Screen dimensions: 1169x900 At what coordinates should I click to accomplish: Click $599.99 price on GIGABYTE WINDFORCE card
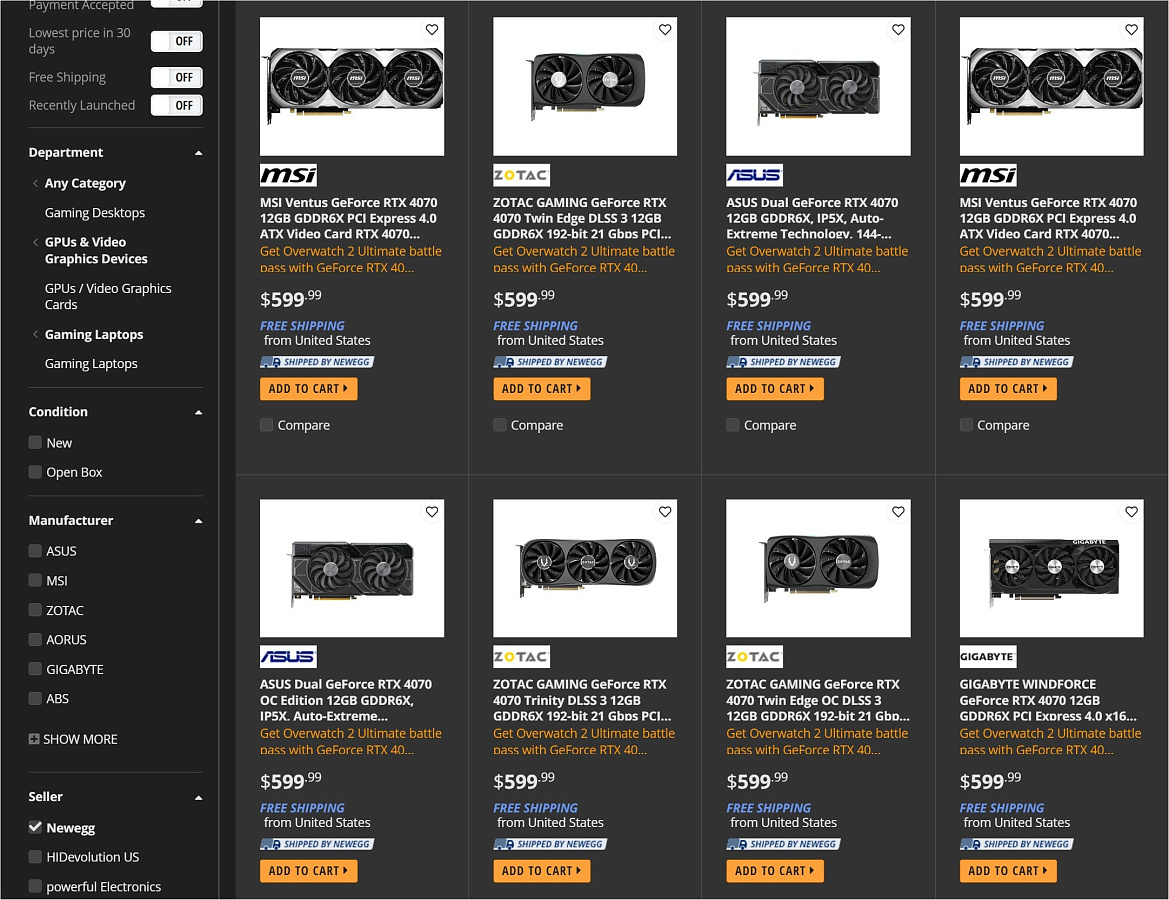click(990, 781)
